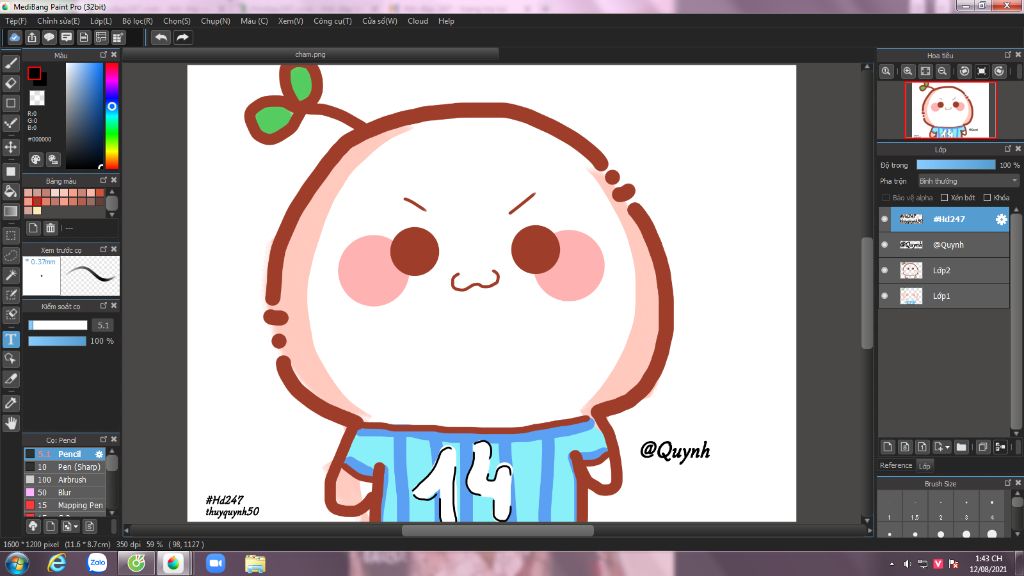Select the transparent color swatch
Image resolution: width=1024 pixels, height=576 pixels.
coord(37,98)
